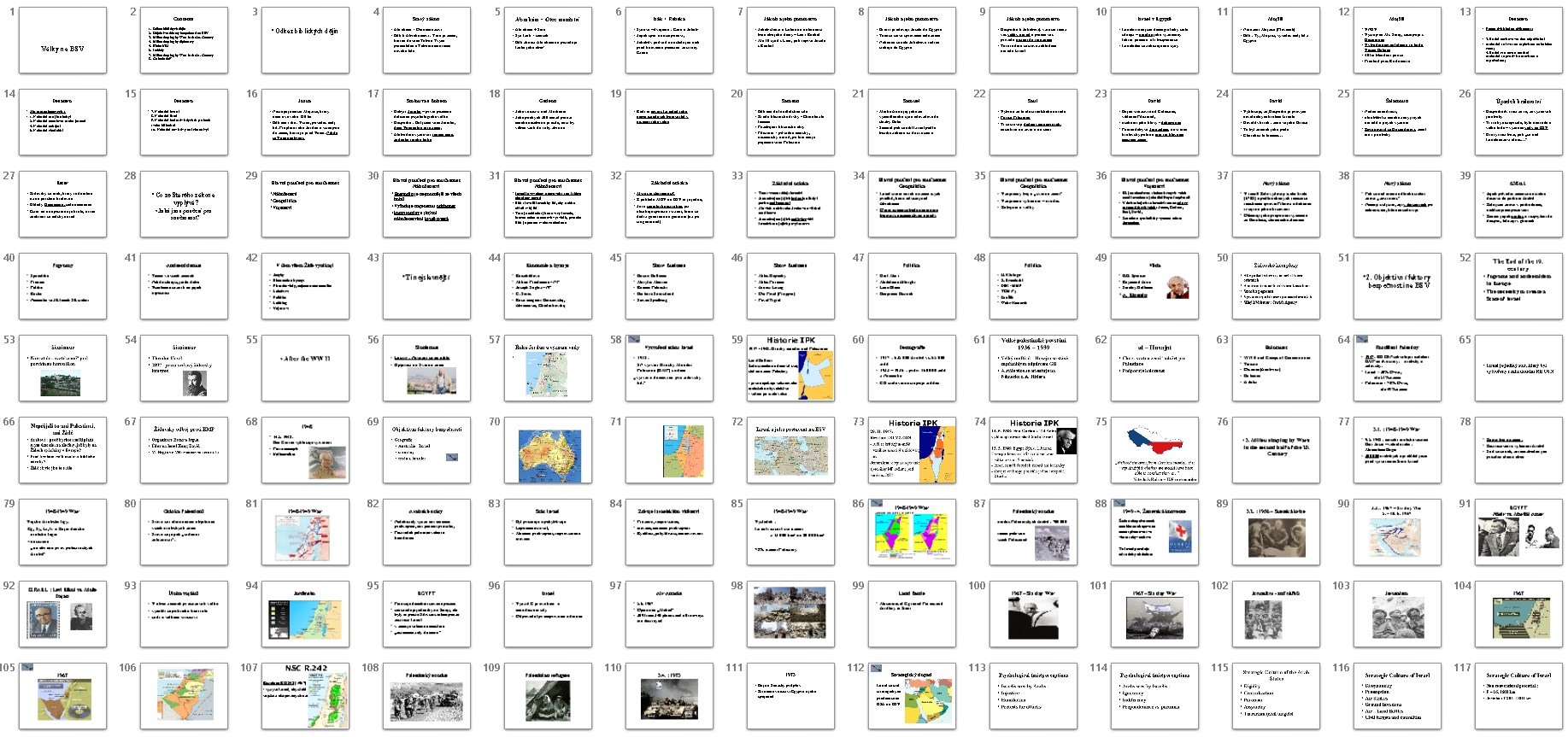Select slide 94 with the Jordan map
Screen dimensions: 1568x737
(305, 614)
